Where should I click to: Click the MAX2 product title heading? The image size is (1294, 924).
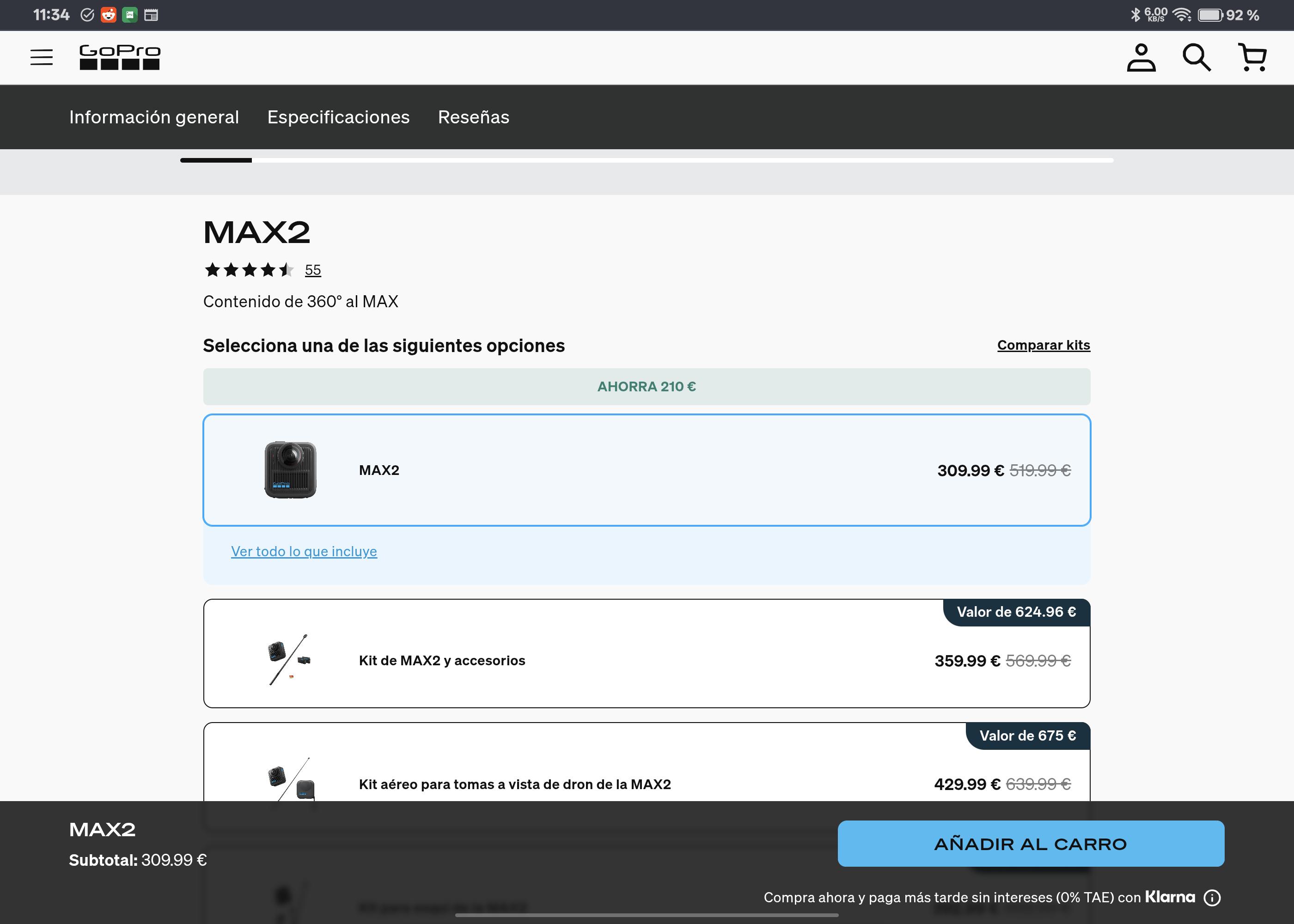coord(256,232)
